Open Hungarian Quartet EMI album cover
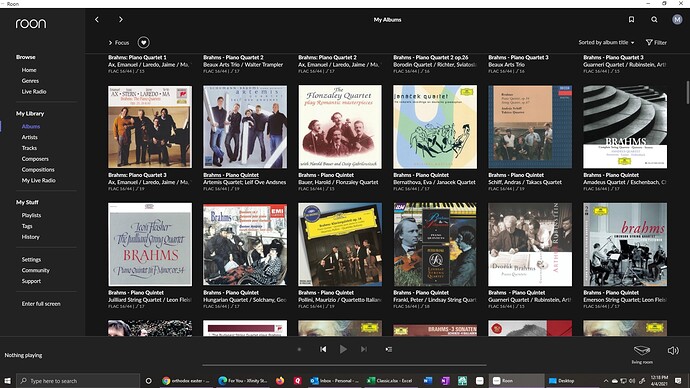 [245, 244]
